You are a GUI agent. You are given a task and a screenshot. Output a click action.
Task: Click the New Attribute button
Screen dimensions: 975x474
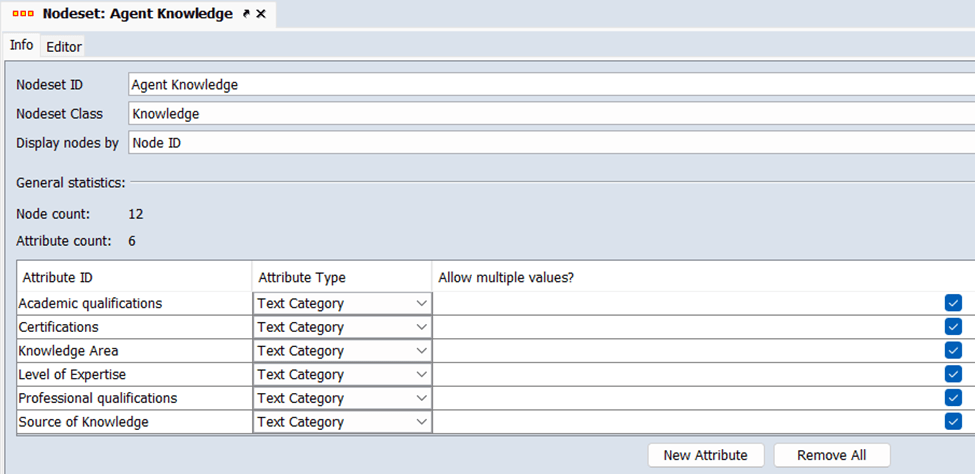[x=705, y=455]
